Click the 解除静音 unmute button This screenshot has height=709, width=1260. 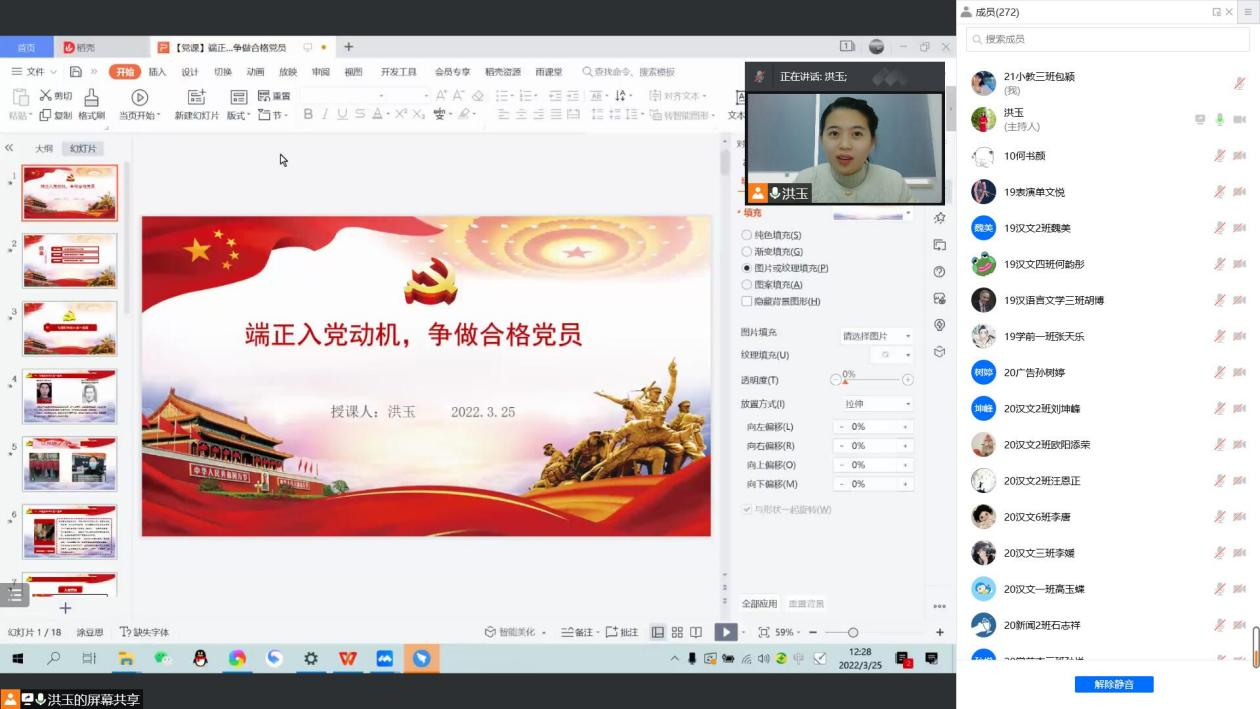pos(1114,684)
